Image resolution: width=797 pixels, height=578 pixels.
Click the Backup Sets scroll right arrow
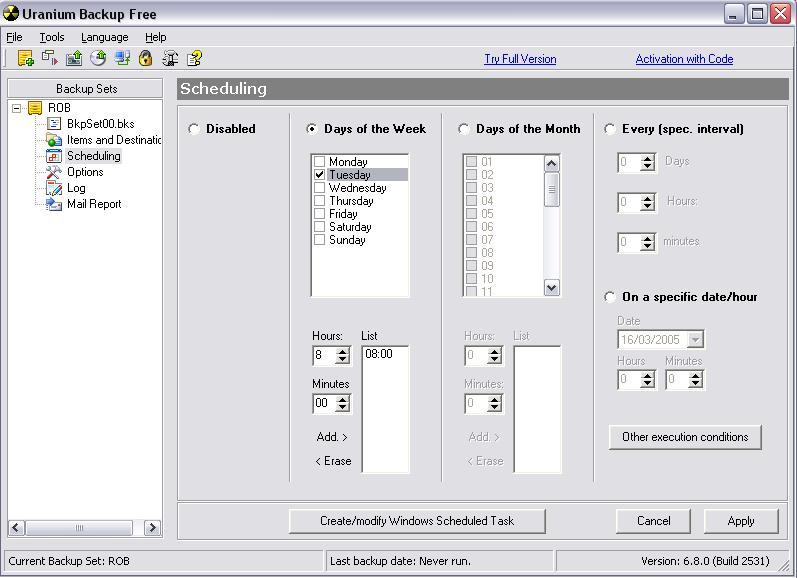(152, 528)
